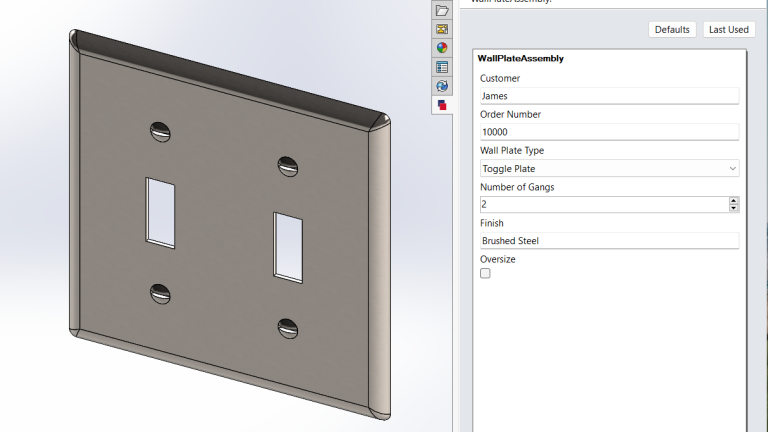Open the File Explorer task pane tab
The height and width of the screenshot is (432, 768).
(x=442, y=10)
